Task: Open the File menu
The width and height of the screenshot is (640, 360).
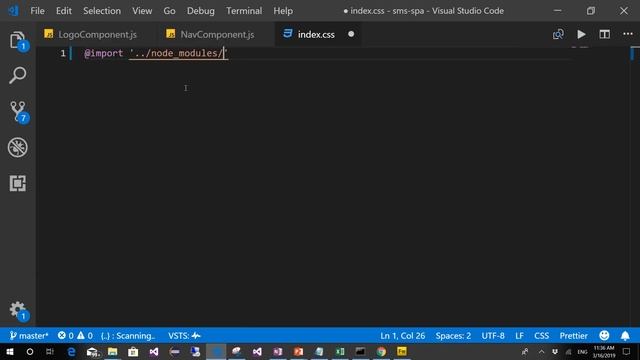Action: point(38,11)
